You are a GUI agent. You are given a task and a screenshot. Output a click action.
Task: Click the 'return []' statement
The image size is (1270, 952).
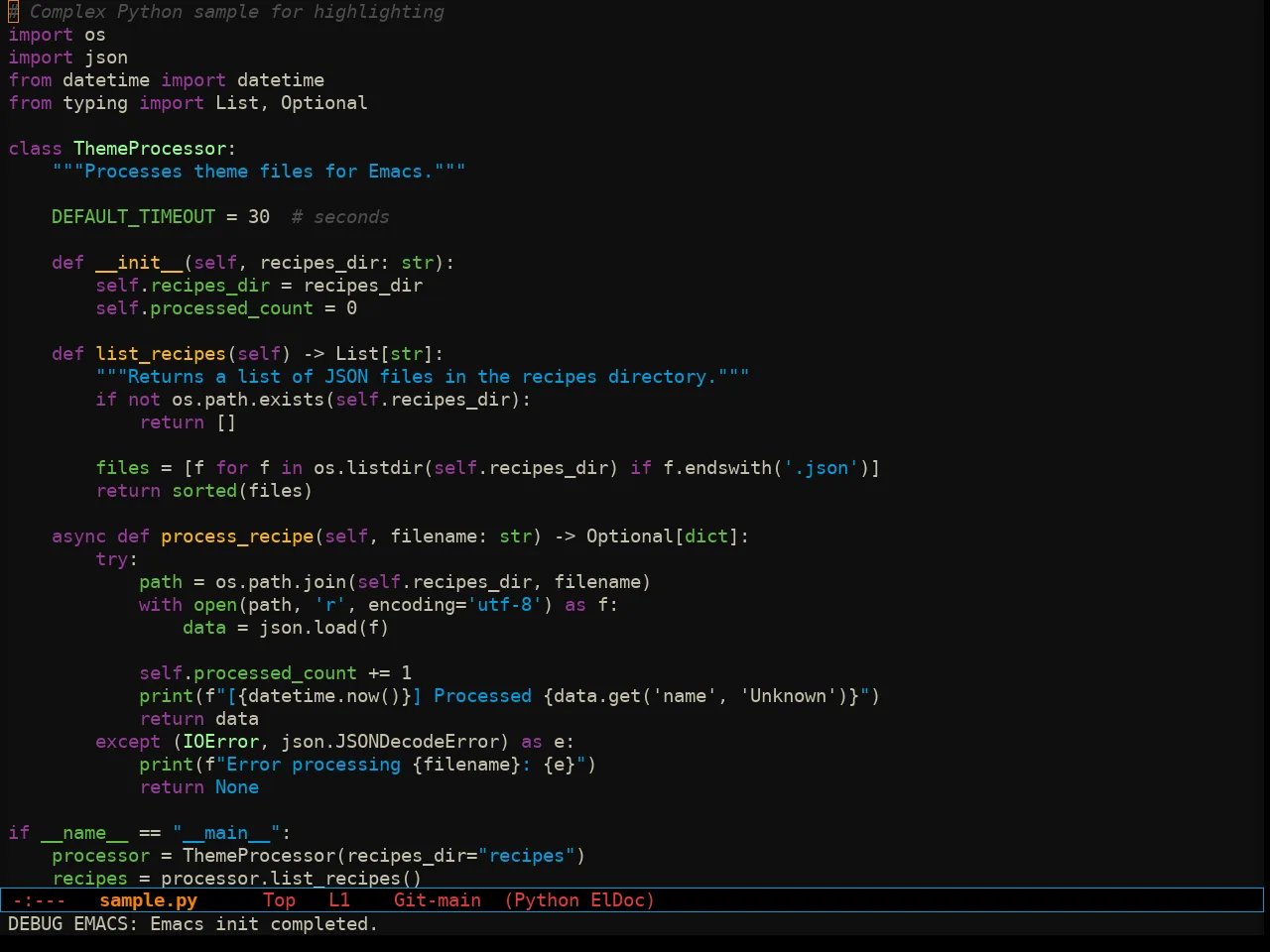[188, 422]
